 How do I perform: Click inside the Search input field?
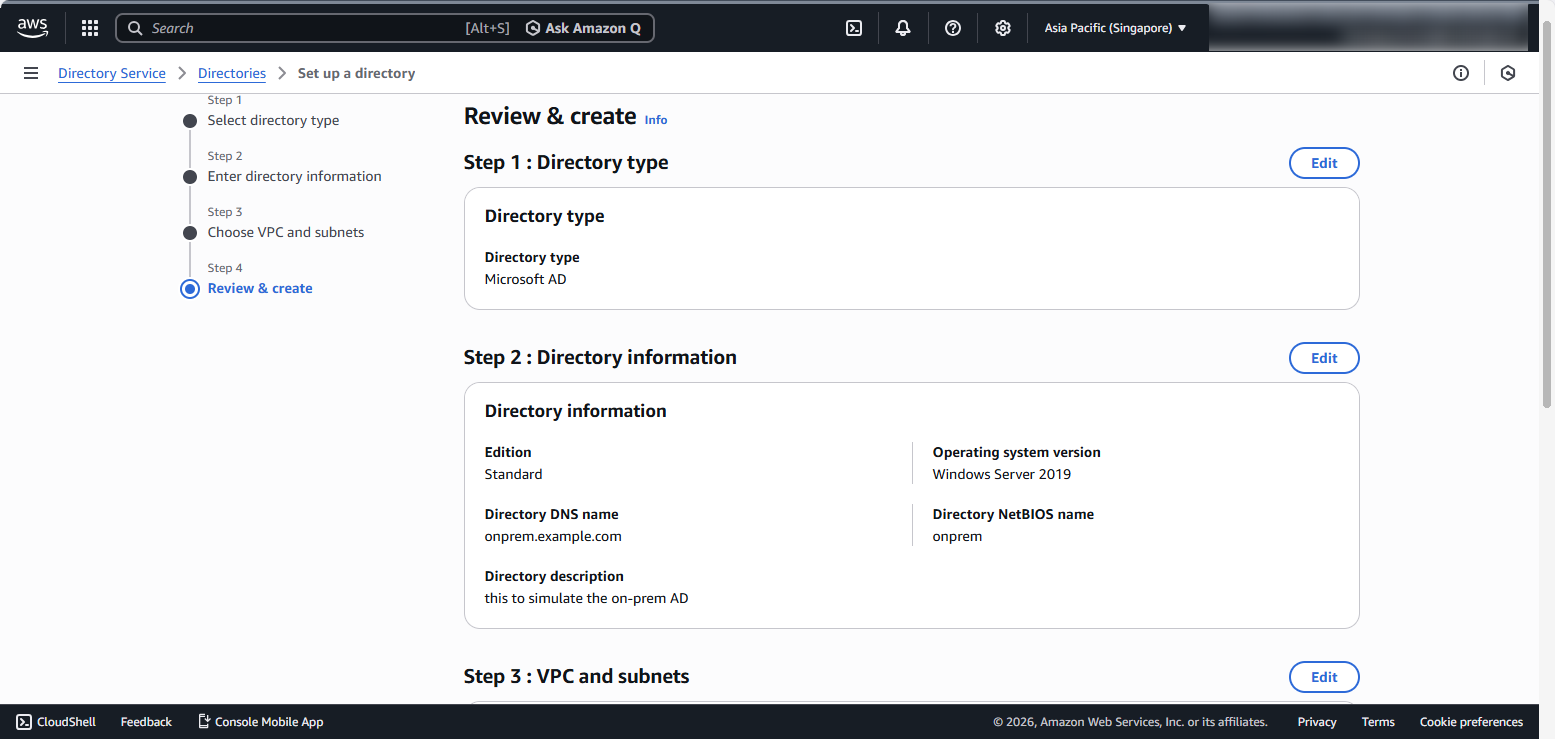(300, 28)
